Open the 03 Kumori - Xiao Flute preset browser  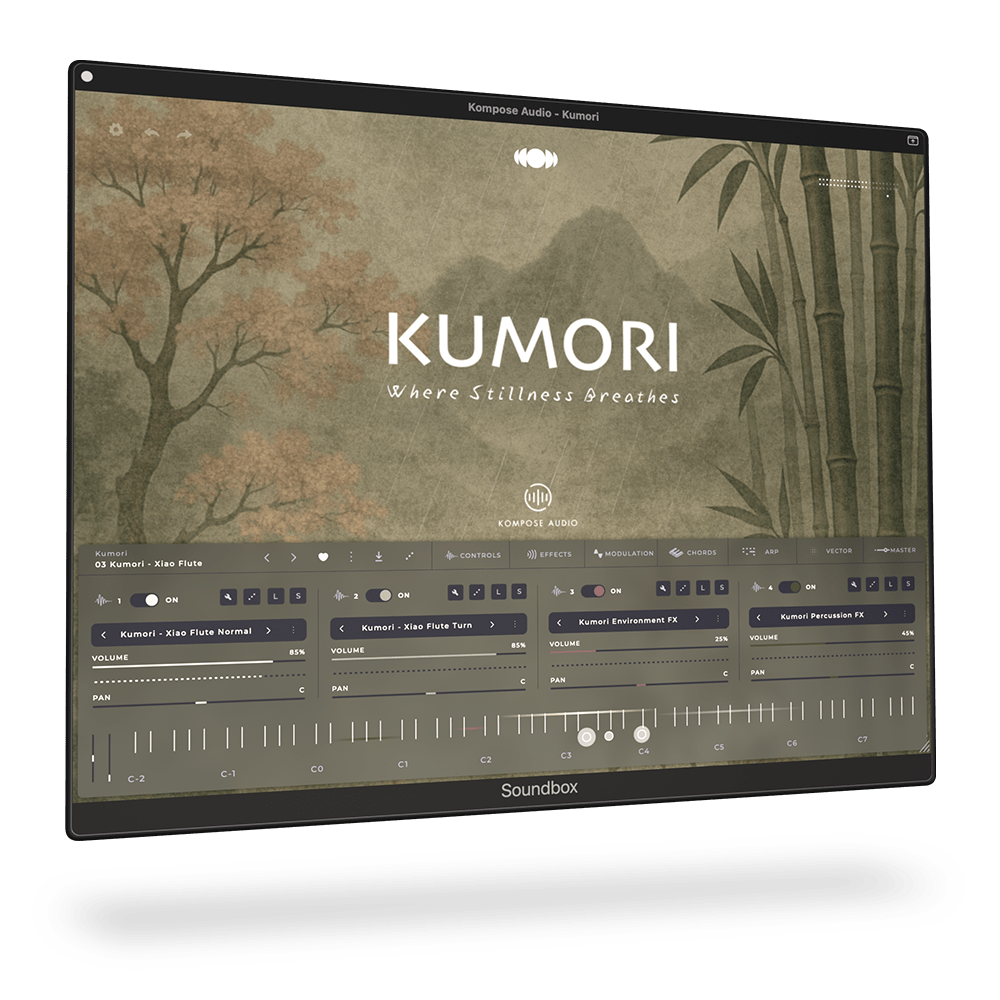(x=149, y=564)
